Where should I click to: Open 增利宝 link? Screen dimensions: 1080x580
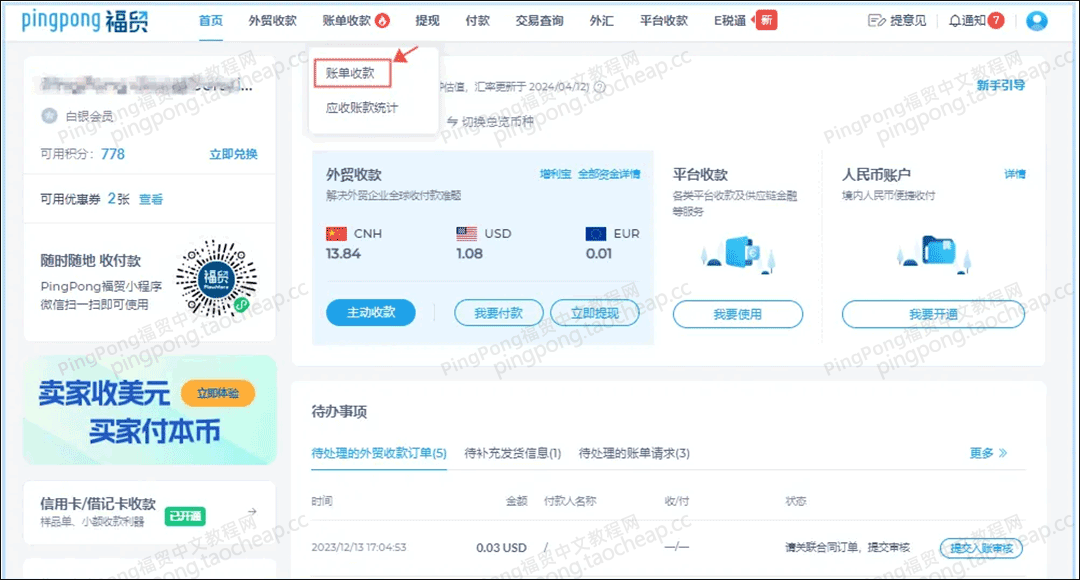coord(555,174)
